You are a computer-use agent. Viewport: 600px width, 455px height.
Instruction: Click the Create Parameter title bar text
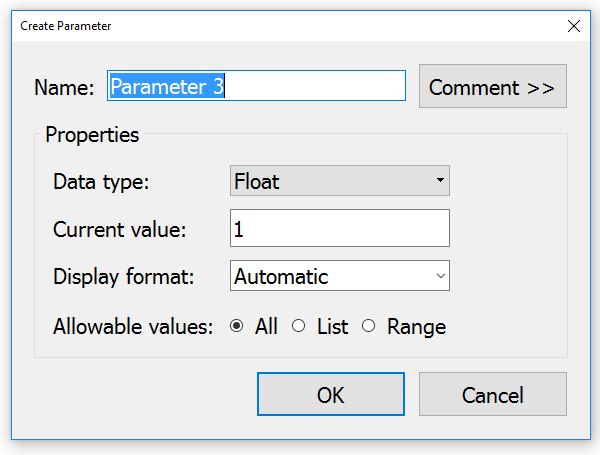[66, 25]
